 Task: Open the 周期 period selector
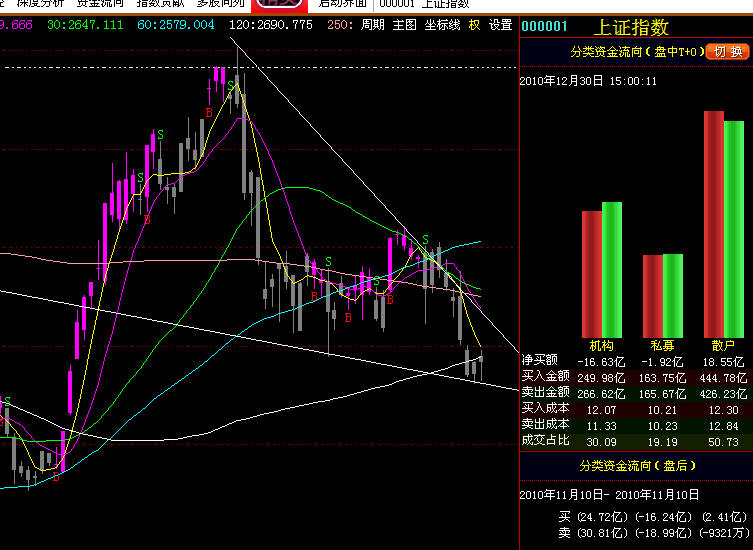[x=372, y=25]
